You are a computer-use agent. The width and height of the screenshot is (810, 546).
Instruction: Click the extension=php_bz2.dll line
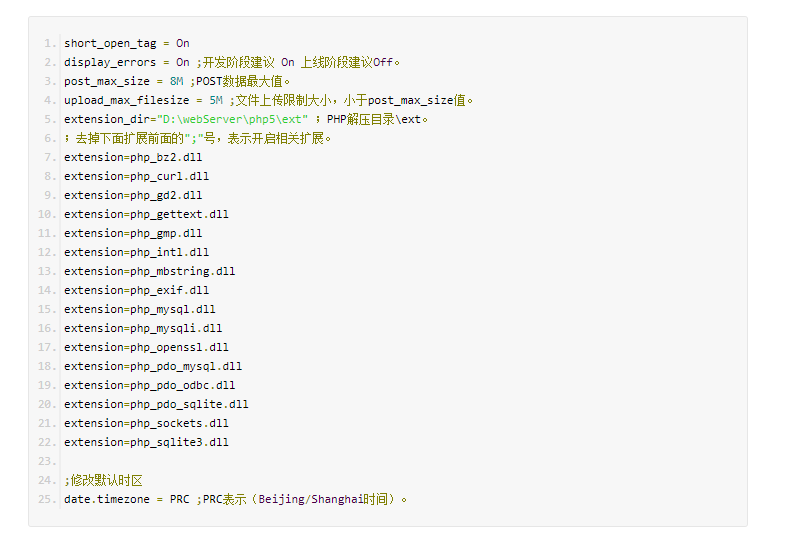coord(132,157)
